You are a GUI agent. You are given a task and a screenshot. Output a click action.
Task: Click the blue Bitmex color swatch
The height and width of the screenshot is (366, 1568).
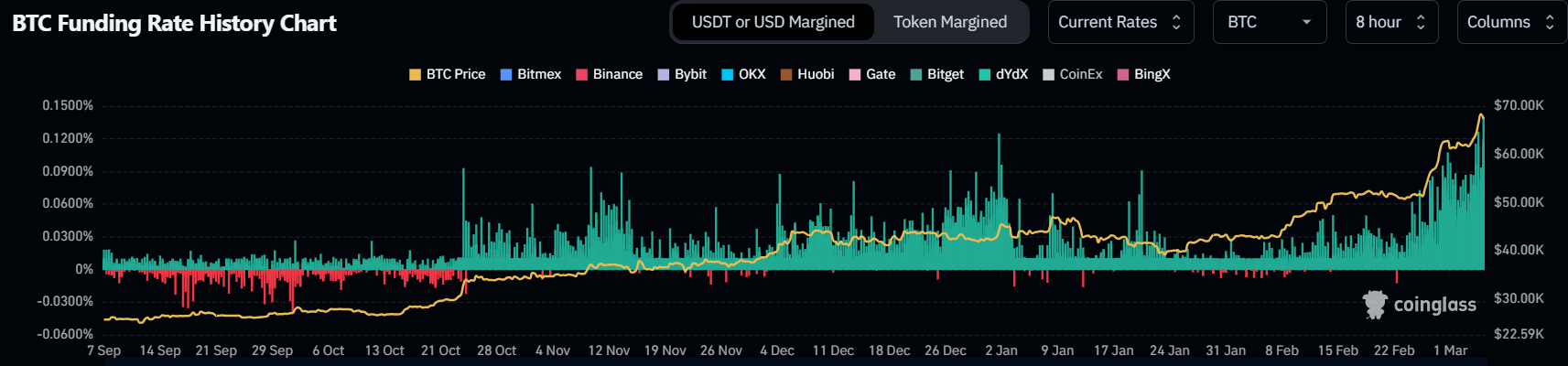[506, 74]
